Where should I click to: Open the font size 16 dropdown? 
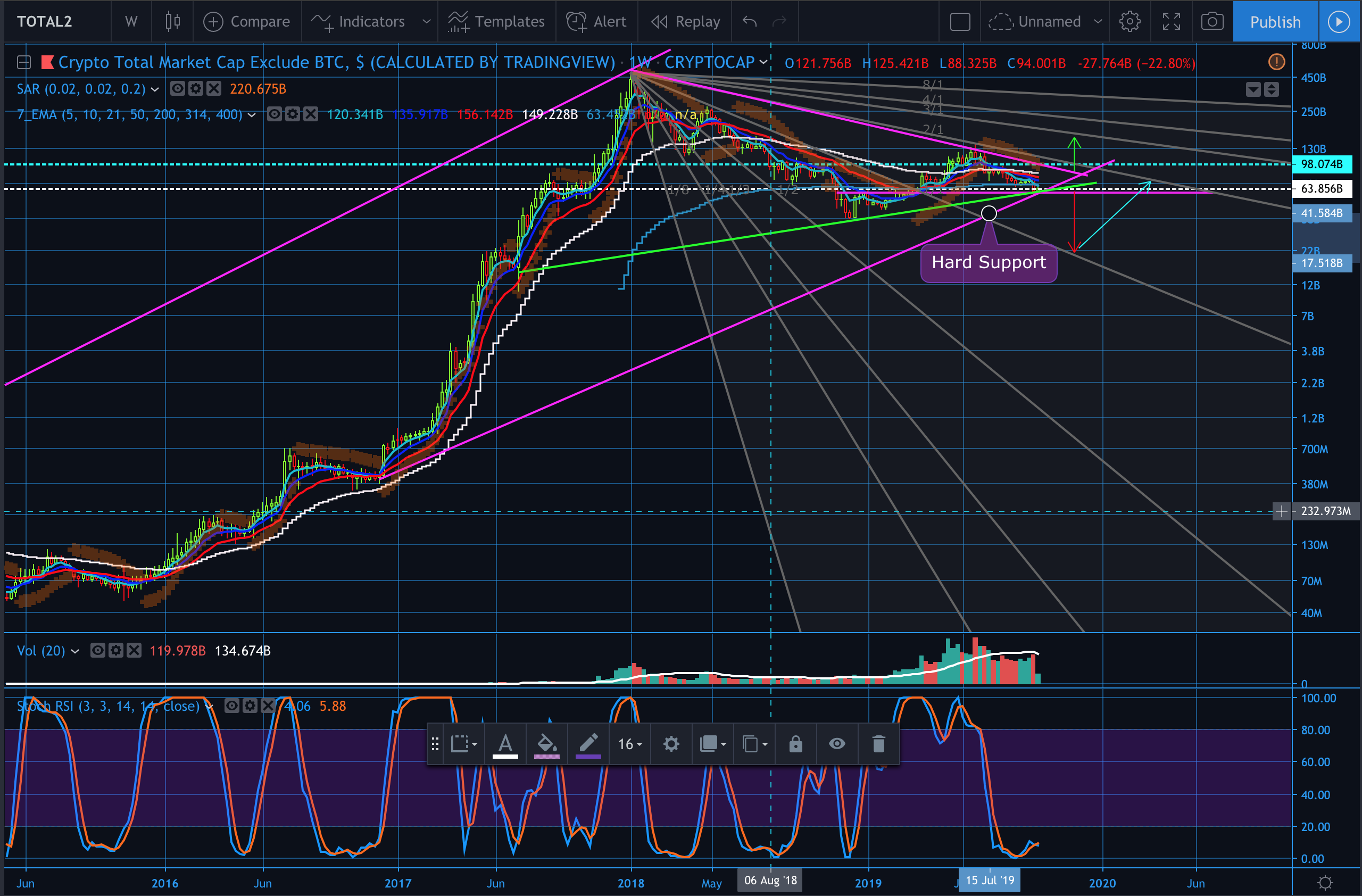[630, 744]
